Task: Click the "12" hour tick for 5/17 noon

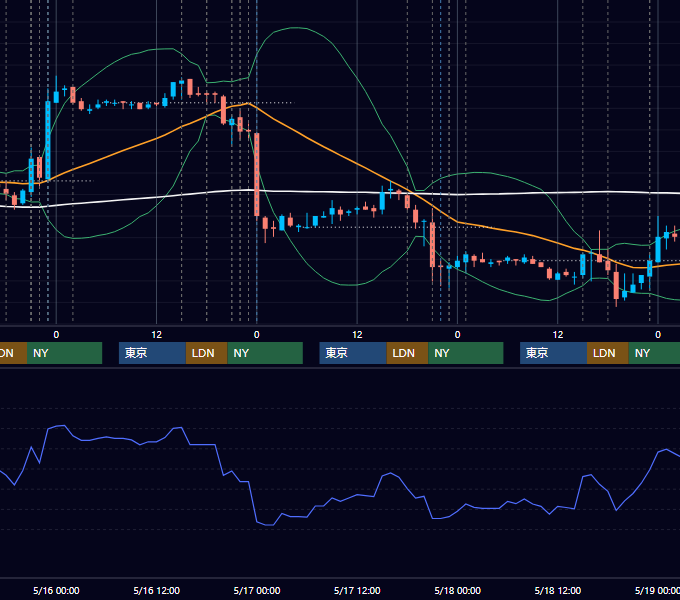Action: (x=357, y=335)
